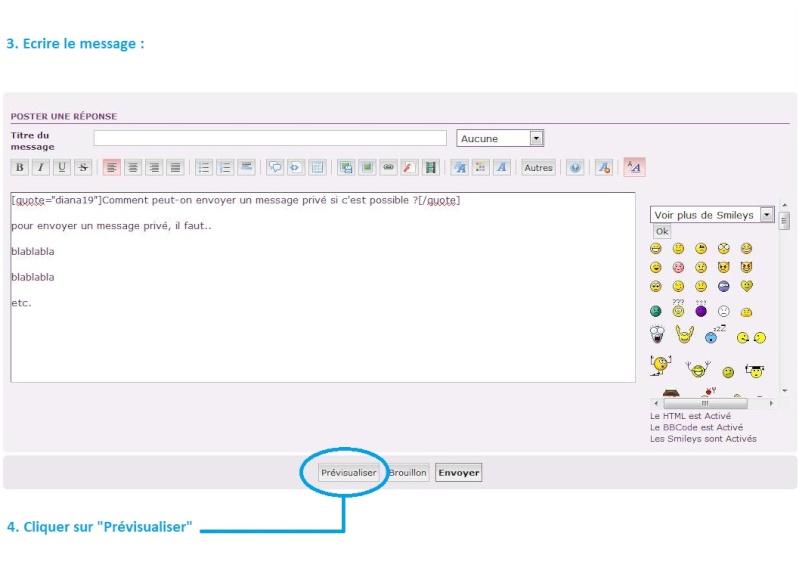Click the 'Le HTML est Activé' text
The image size is (799, 565).
(x=690, y=416)
